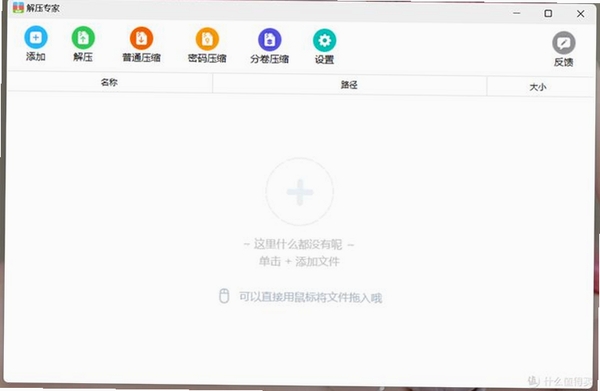Maximize the 解压专家 window
Viewport: 600px width, 391px height.
click(548, 13)
